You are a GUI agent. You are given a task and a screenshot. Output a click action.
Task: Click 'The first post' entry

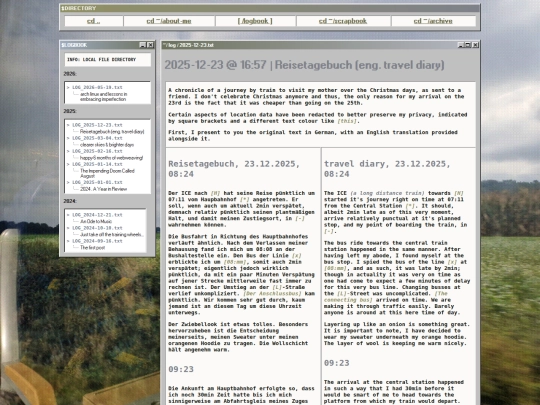click(92, 248)
